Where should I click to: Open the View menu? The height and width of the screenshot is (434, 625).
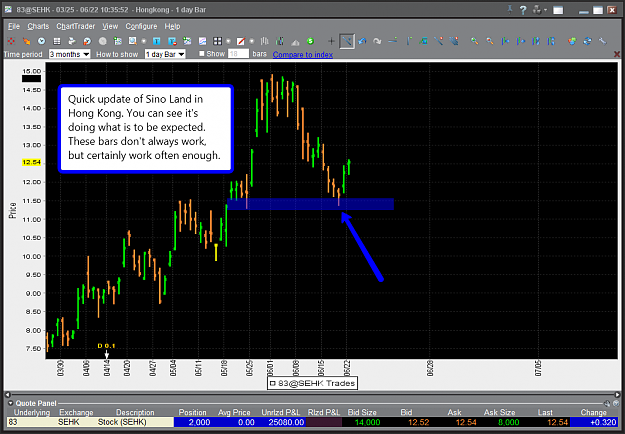110,26
